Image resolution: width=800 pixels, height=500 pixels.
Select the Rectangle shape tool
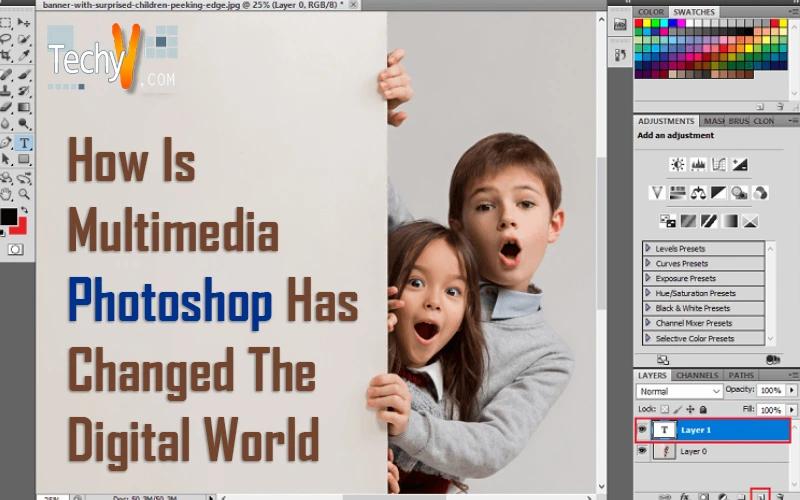pyautogui.click(x=23, y=159)
